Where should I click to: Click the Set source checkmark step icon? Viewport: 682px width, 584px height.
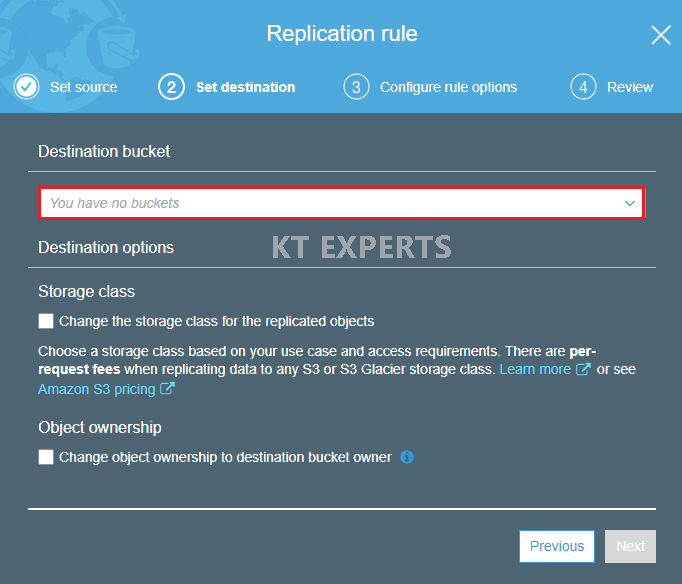coord(27,87)
